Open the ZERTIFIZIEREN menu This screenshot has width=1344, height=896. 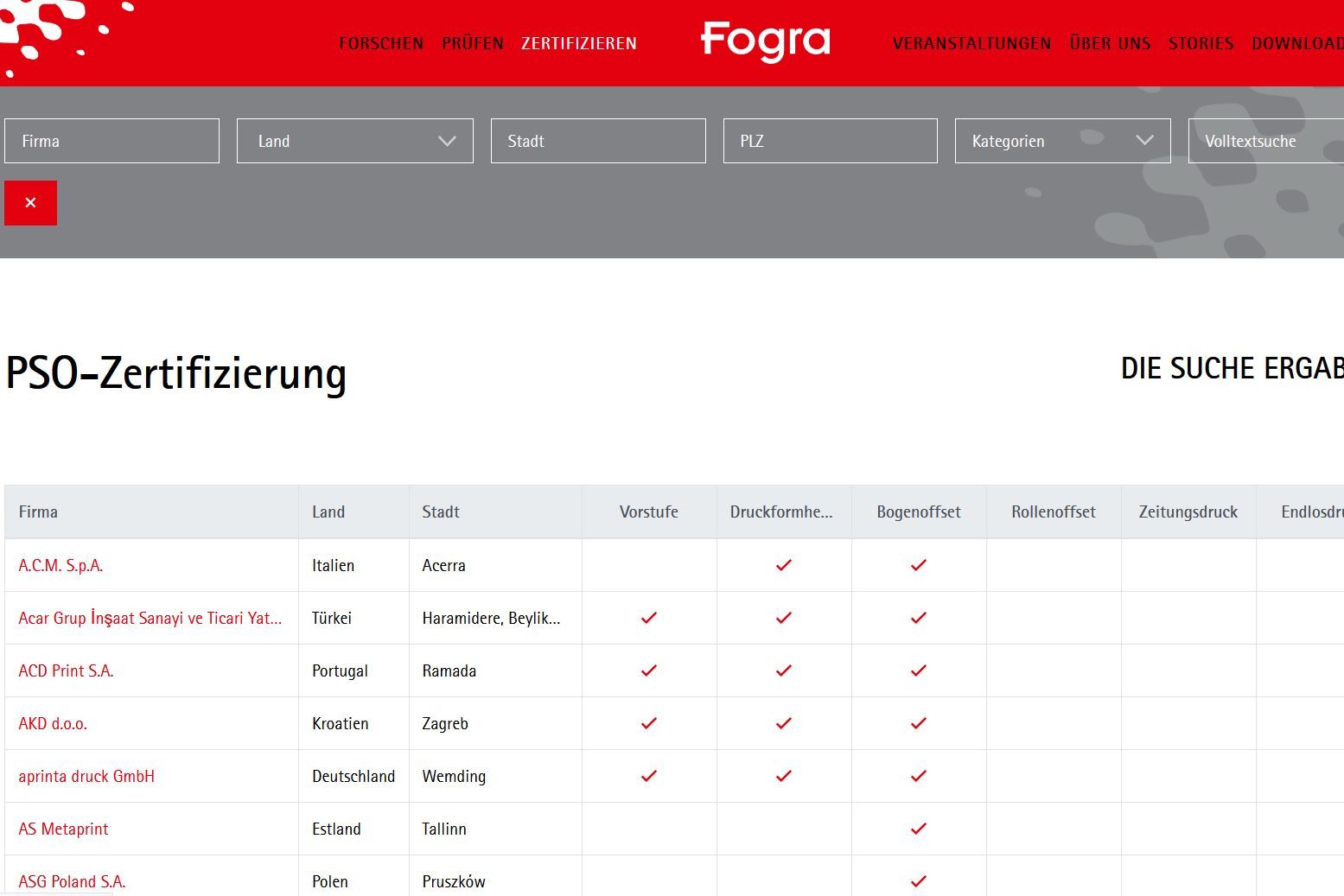(579, 43)
